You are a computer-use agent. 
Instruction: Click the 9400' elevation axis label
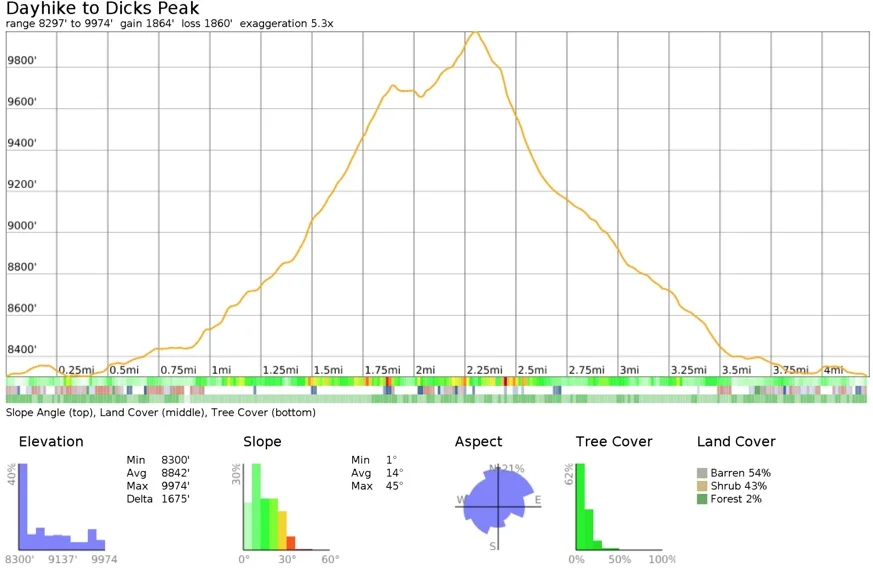[x=22, y=143]
